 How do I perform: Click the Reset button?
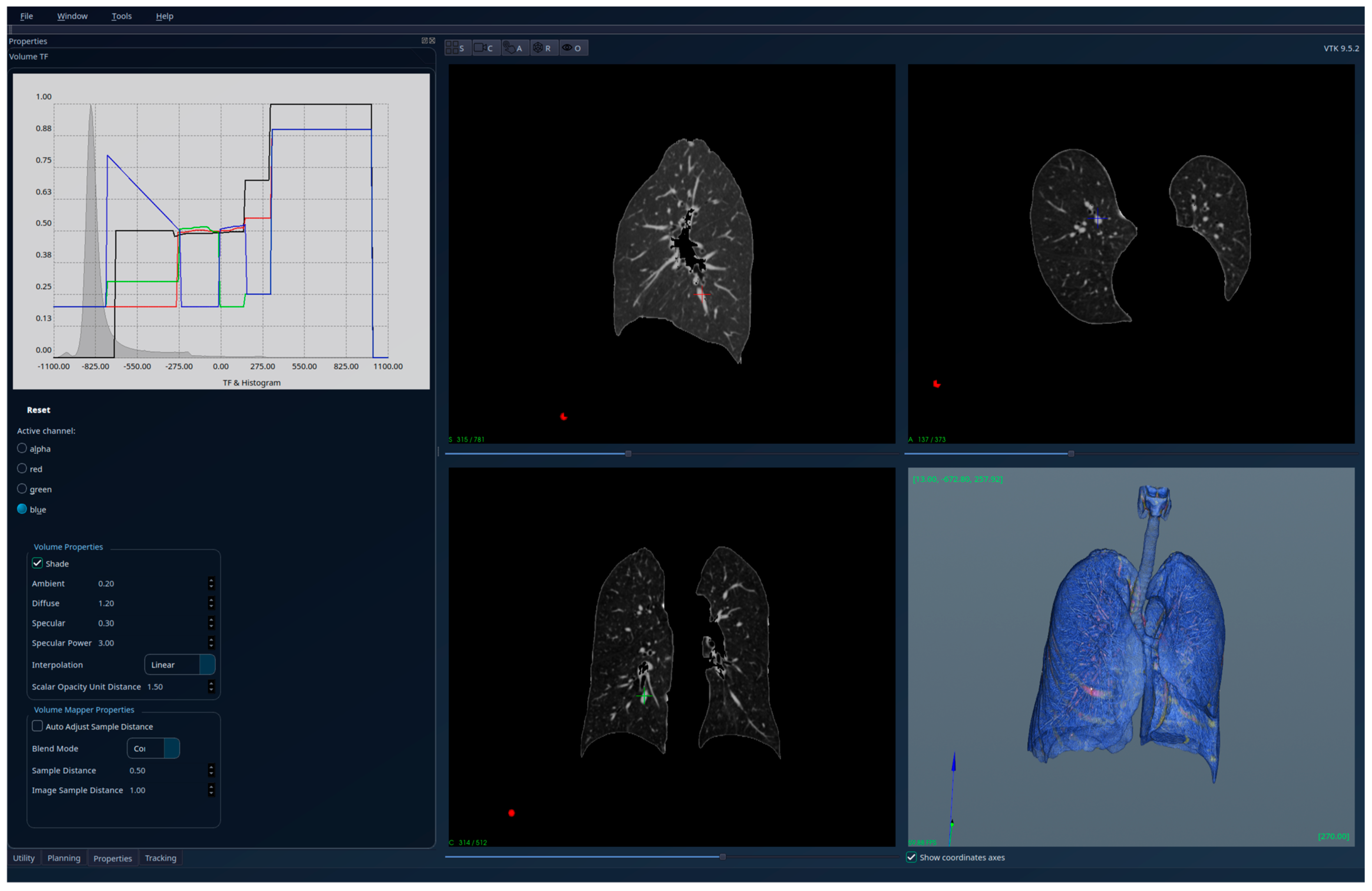(x=38, y=410)
